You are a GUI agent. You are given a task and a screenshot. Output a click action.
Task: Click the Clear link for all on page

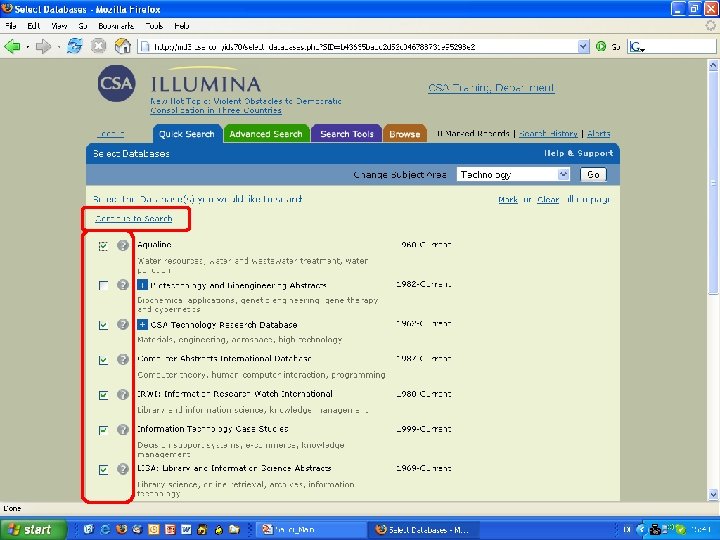[x=548, y=199]
